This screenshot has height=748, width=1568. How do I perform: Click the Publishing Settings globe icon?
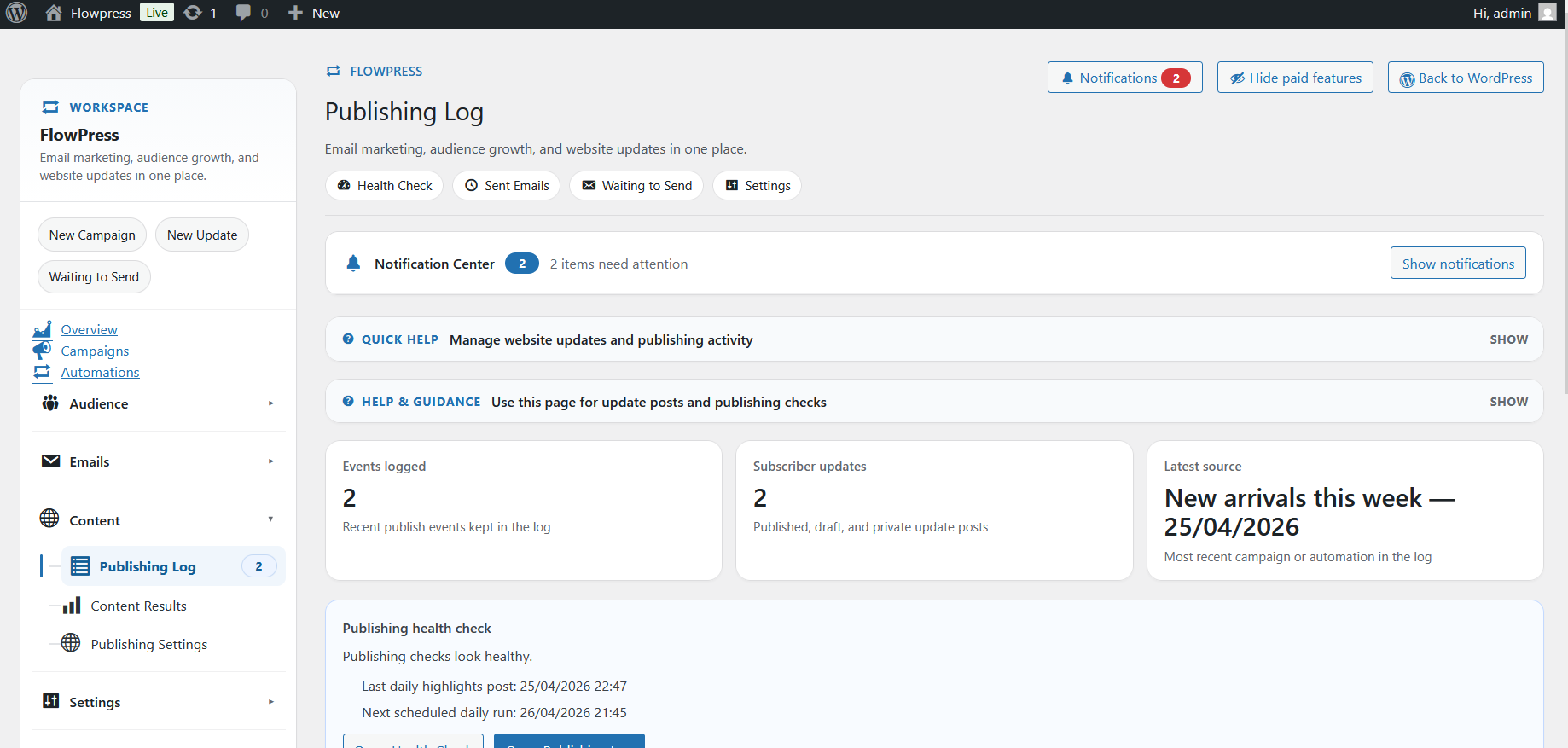click(x=71, y=643)
